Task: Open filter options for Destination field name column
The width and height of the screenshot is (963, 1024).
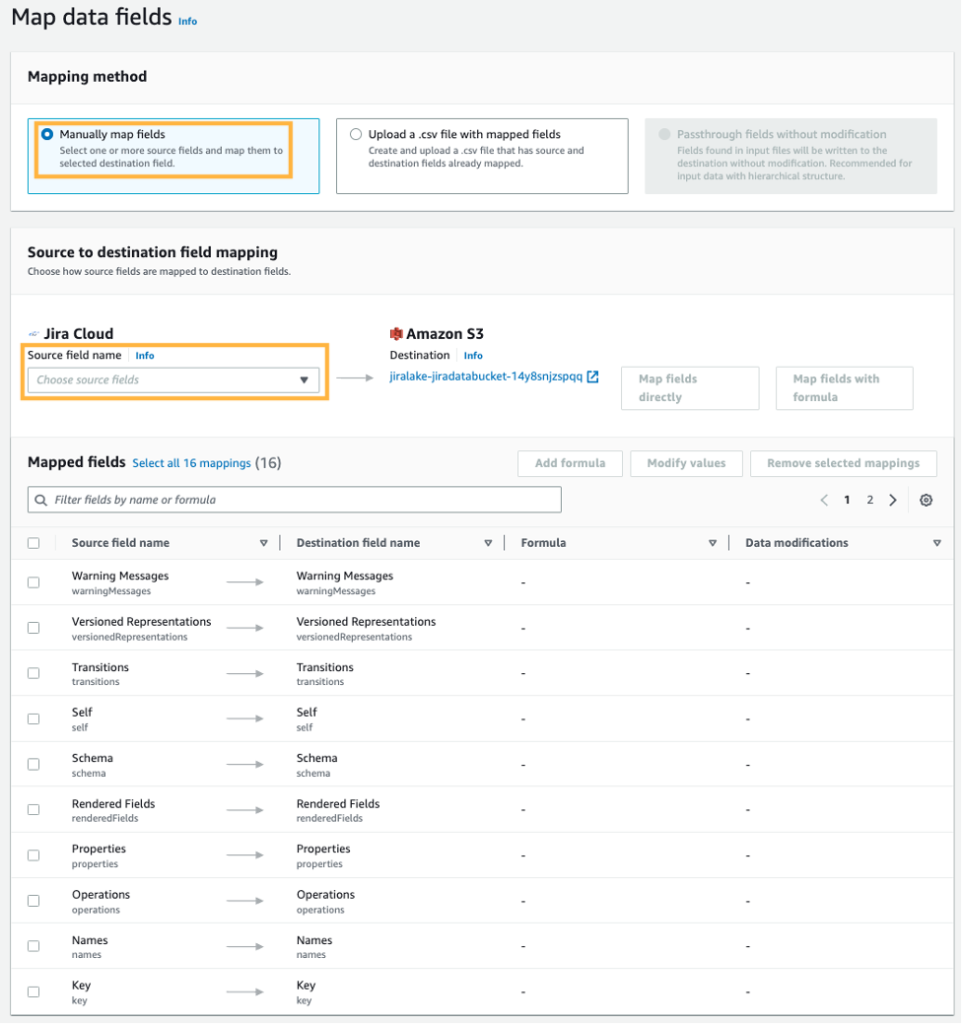Action: 487,542
